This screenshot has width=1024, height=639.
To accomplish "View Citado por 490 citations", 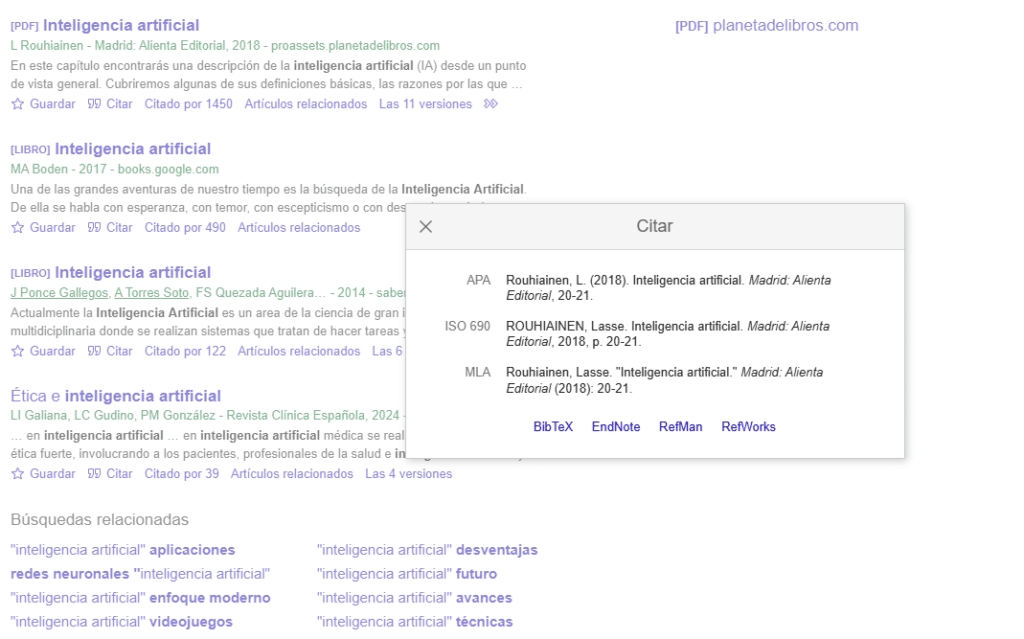I will [x=185, y=227].
